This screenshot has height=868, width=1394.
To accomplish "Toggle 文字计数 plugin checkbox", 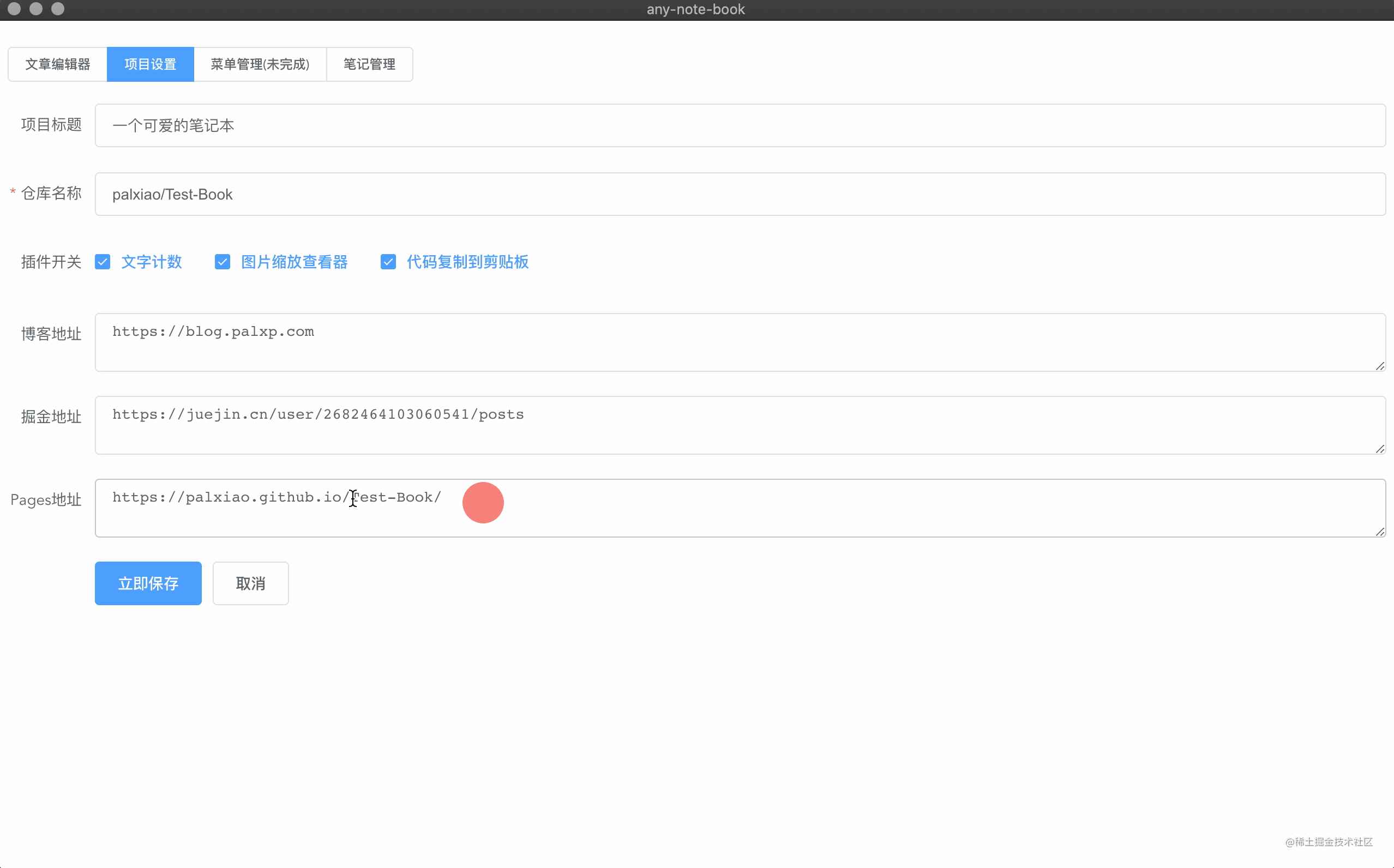I will click(x=102, y=261).
